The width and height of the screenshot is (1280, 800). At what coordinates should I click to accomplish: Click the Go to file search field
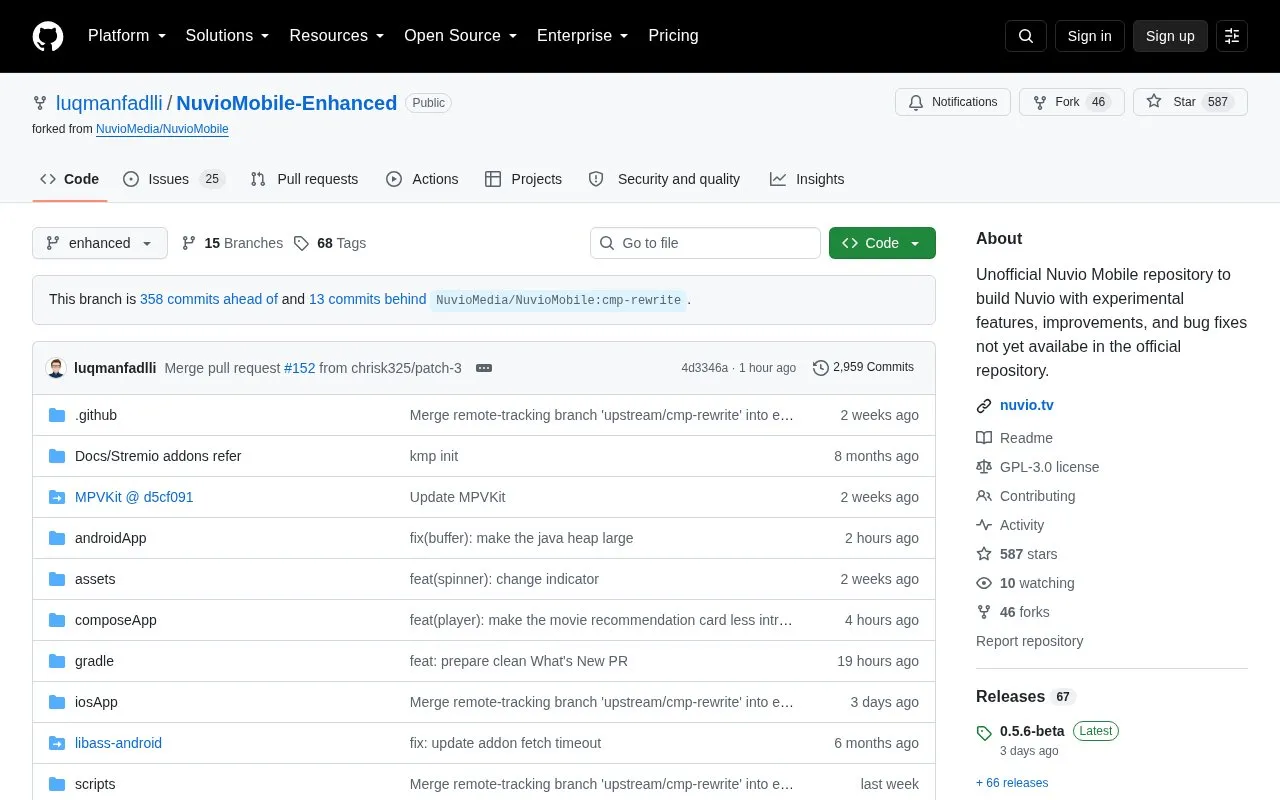coord(705,243)
